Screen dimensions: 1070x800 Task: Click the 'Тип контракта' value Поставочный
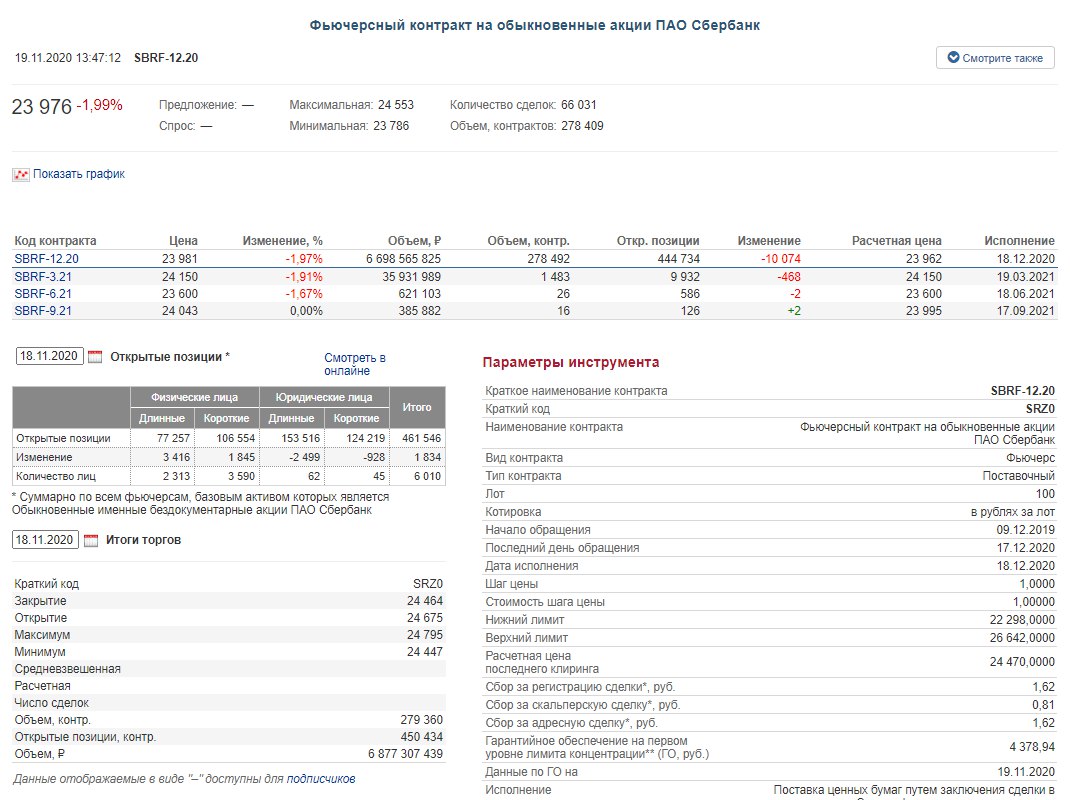1018,475
